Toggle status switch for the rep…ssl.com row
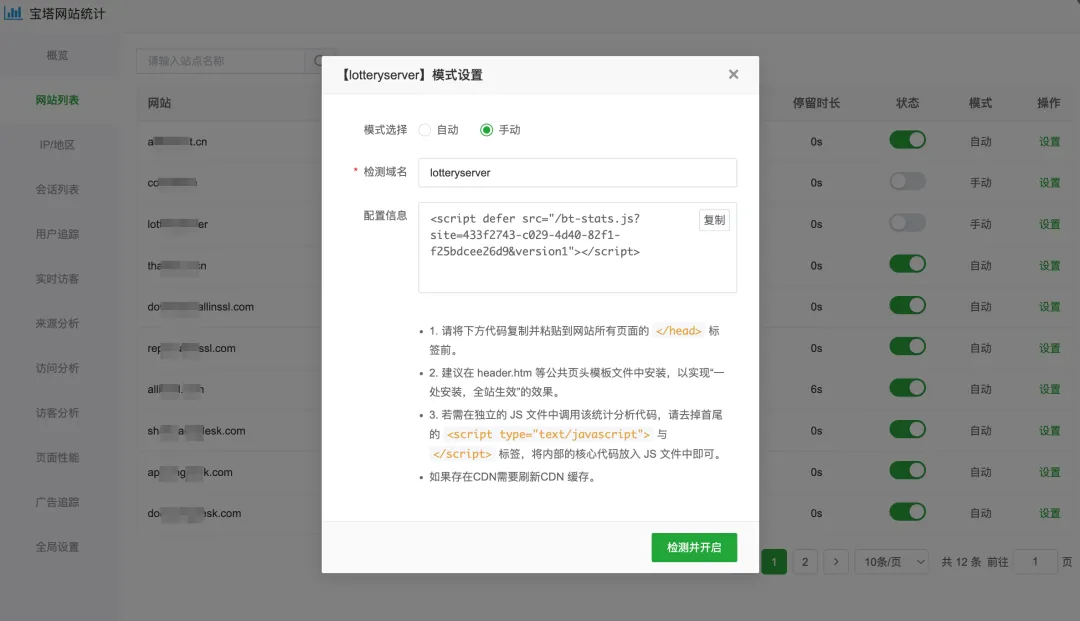Image resolution: width=1080 pixels, height=621 pixels. 907,347
